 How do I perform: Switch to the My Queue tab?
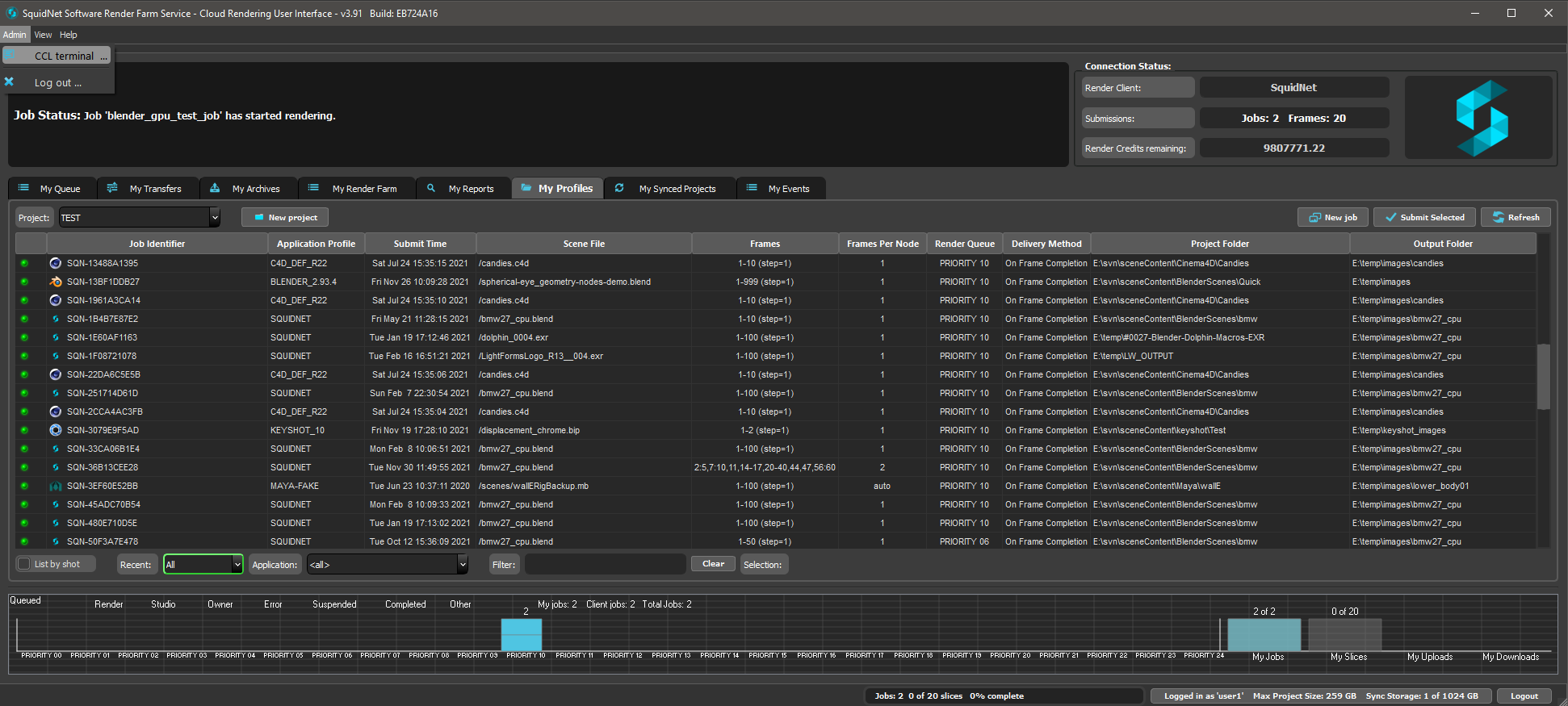click(51, 188)
